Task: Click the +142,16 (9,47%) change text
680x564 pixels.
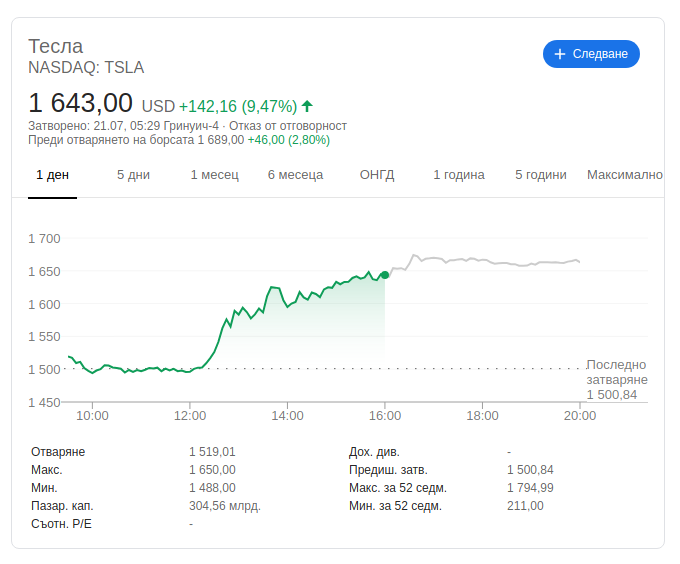Action: (x=238, y=106)
